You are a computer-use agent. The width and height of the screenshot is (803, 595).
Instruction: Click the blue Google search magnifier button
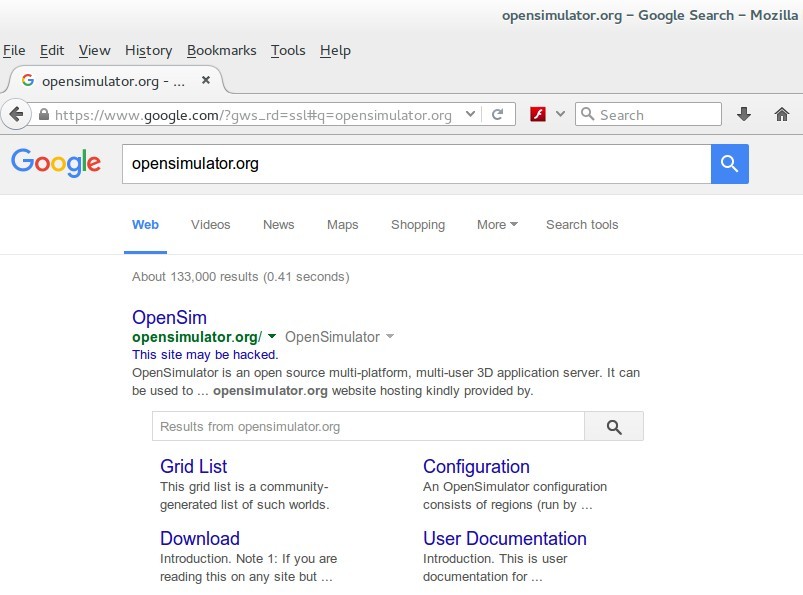[x=729, y=164]
